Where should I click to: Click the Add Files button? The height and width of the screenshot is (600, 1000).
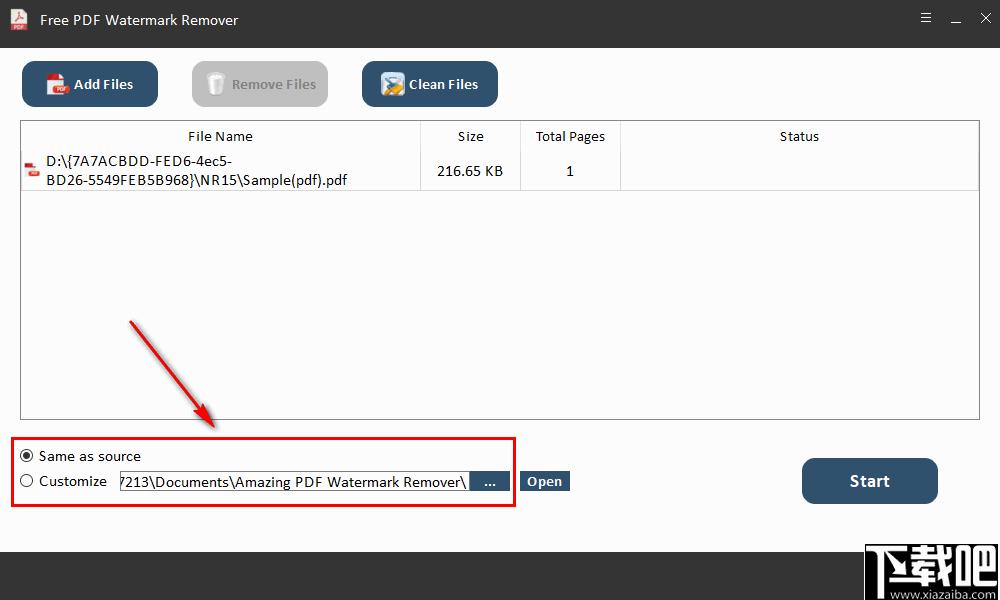[x=90, y=85]
